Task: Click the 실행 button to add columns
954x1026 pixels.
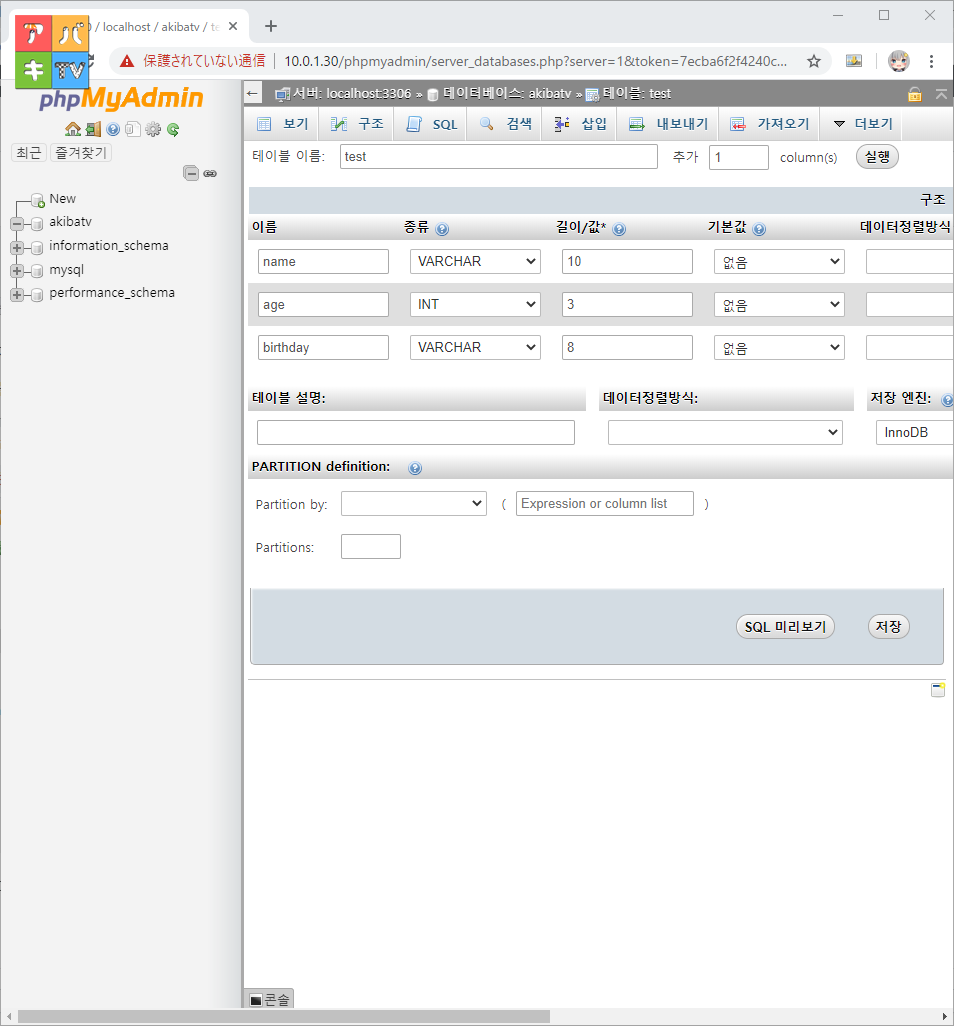Action: click(877, 156)
